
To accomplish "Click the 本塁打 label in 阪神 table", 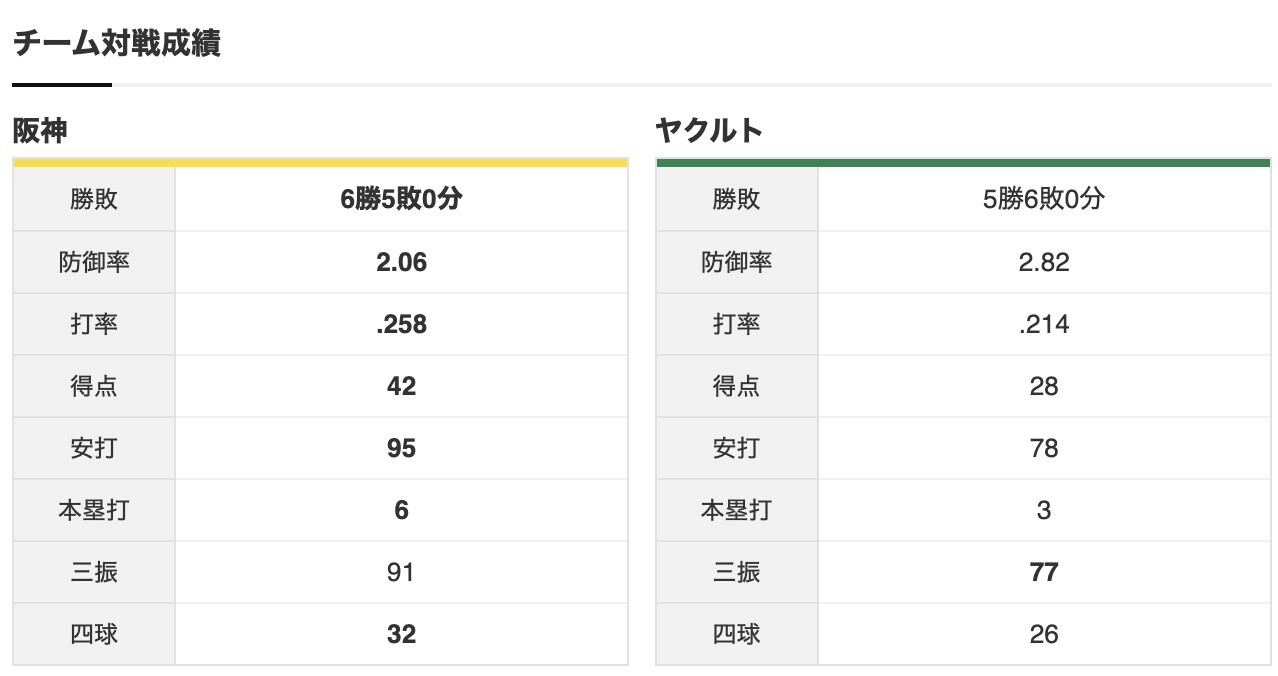I will tap(94, 510).
